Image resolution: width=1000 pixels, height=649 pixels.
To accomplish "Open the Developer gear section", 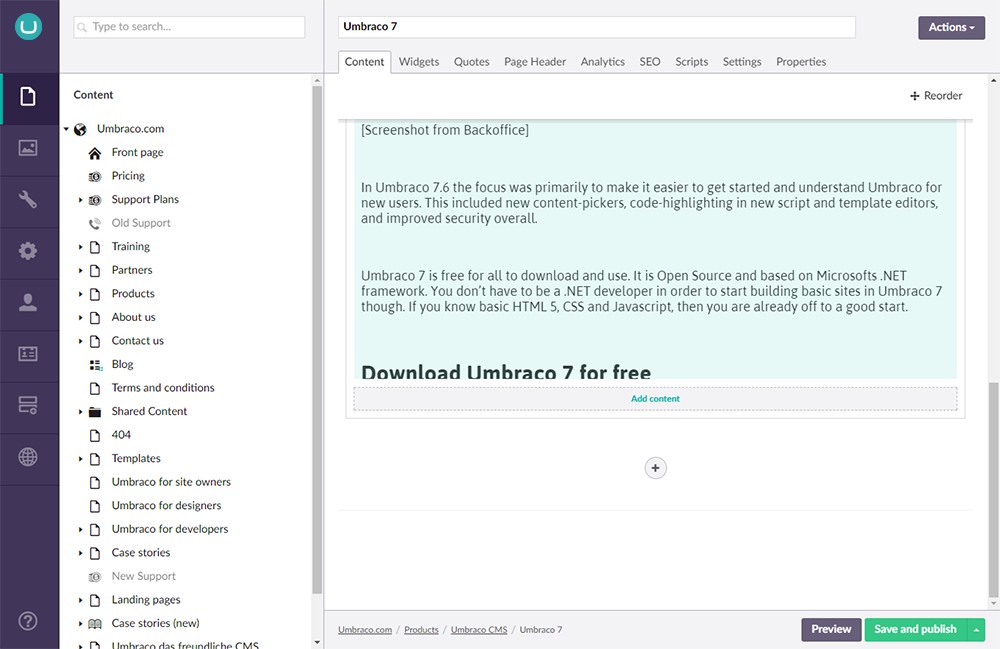I will pos(28,251).
